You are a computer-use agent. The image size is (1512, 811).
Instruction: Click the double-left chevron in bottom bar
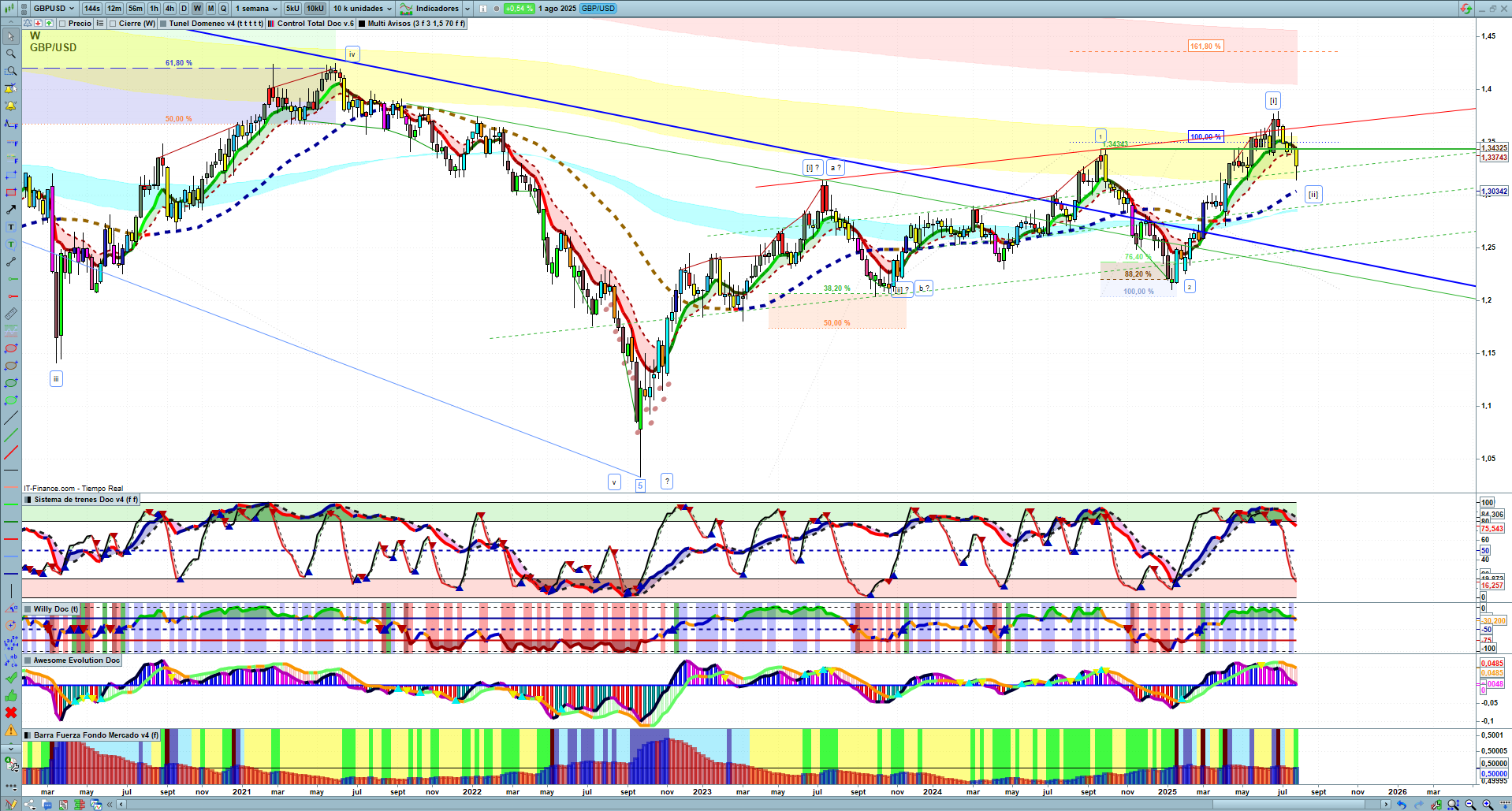point(110,805)
